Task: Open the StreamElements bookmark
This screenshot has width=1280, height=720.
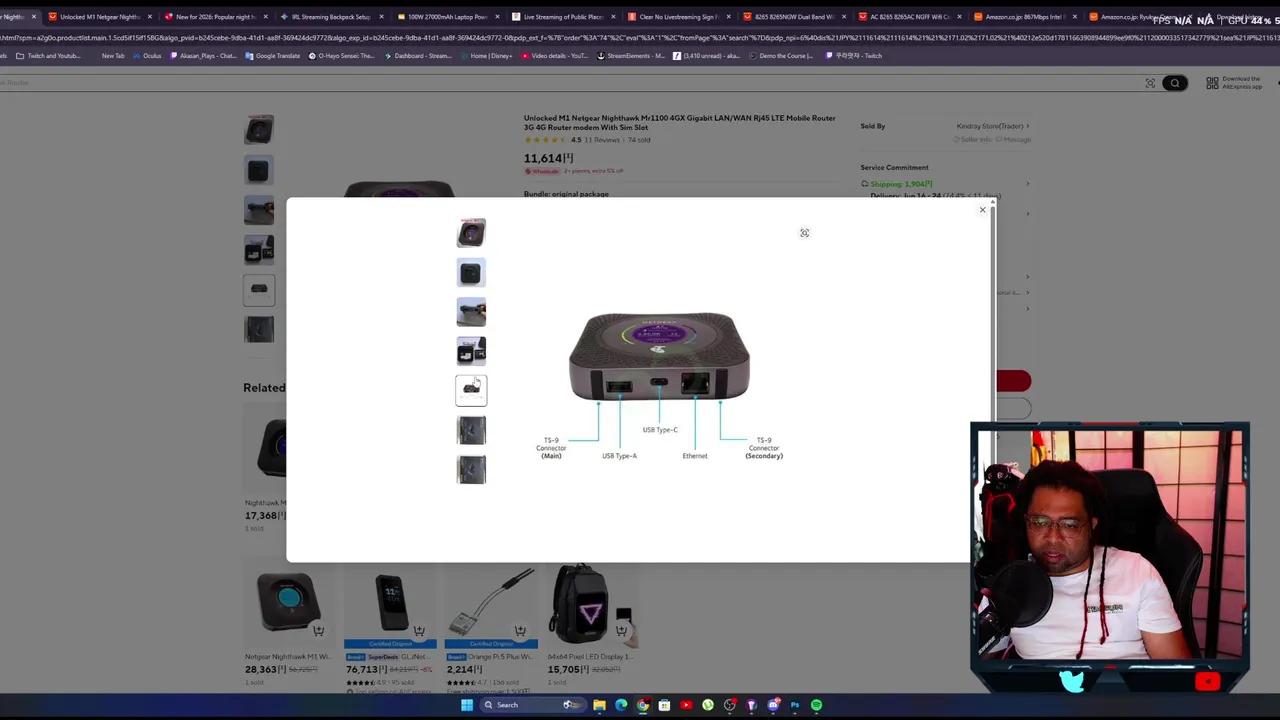Action: [x=631, y=56]
